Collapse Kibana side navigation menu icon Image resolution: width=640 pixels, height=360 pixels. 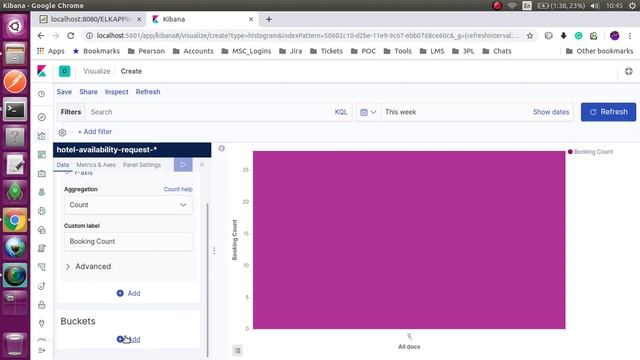(x=42, y=350)
